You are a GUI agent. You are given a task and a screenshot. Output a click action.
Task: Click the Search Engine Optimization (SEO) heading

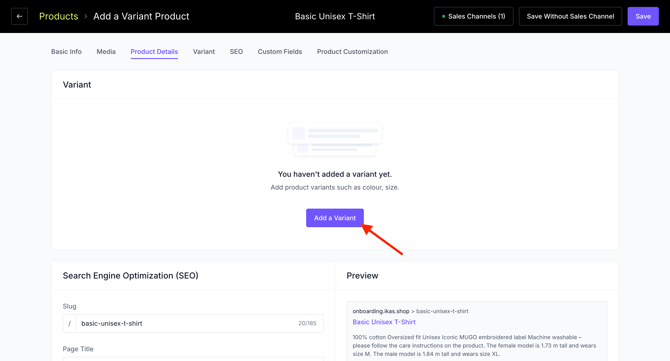130,276
